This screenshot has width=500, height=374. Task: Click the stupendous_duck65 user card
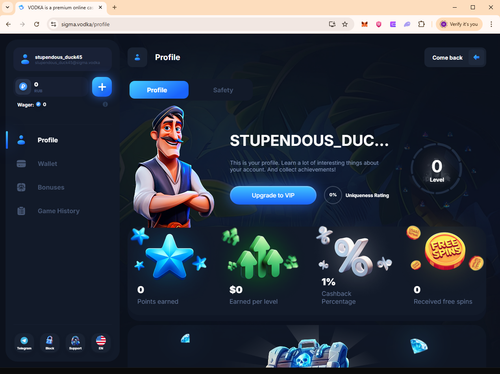click(x=62, y=59)
